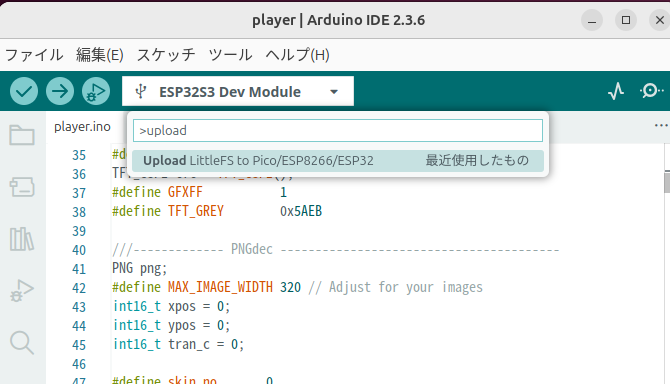The height and width of the screenshot is (384, 670).
Task: Click on TFT_GREY define text
Action: [x=196, y=211]
